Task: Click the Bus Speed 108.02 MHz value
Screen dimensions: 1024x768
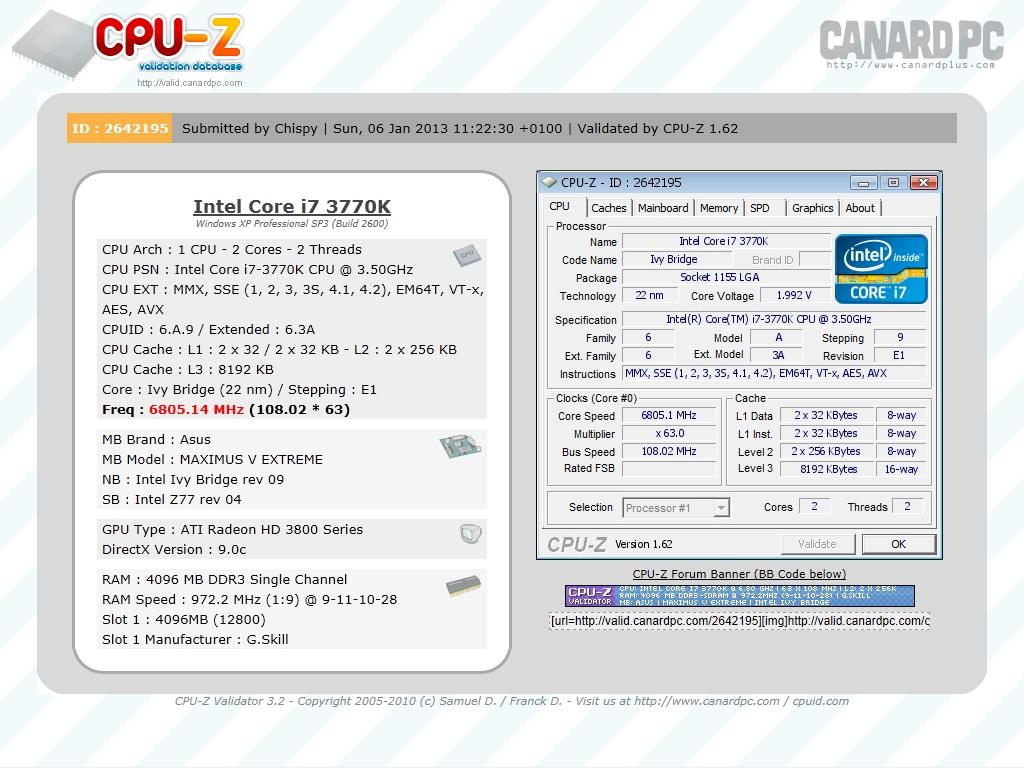Action: [669, 451]
